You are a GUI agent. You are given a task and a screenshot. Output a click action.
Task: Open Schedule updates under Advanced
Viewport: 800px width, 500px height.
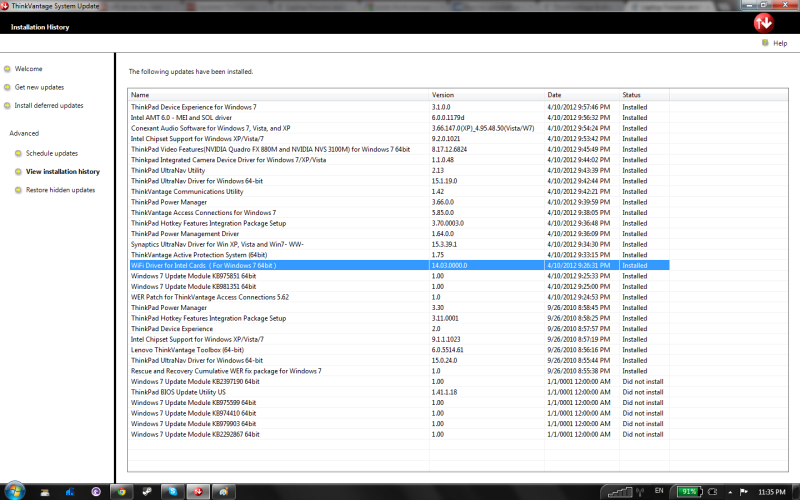coord(52,153)
